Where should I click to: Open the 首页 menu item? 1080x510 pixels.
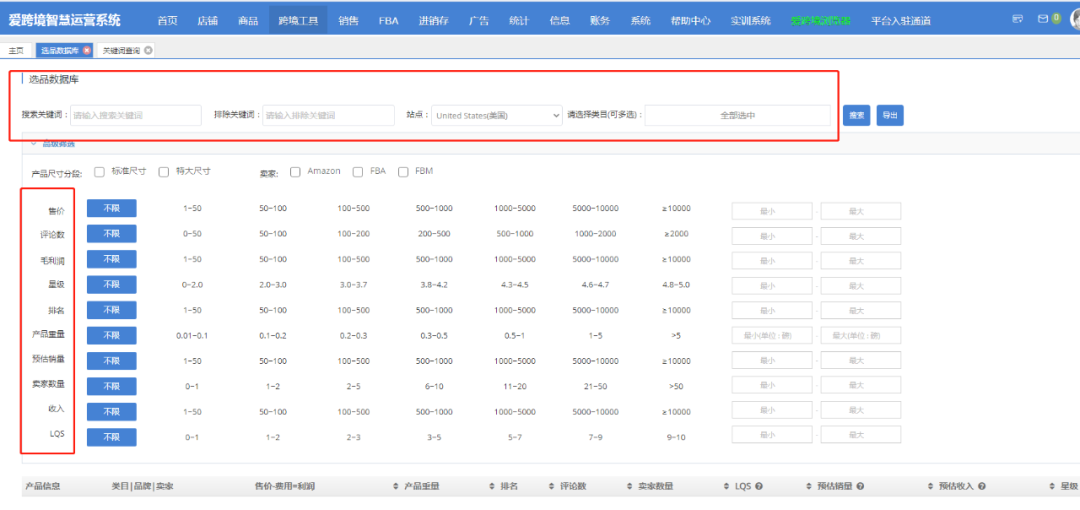point(167,21)
